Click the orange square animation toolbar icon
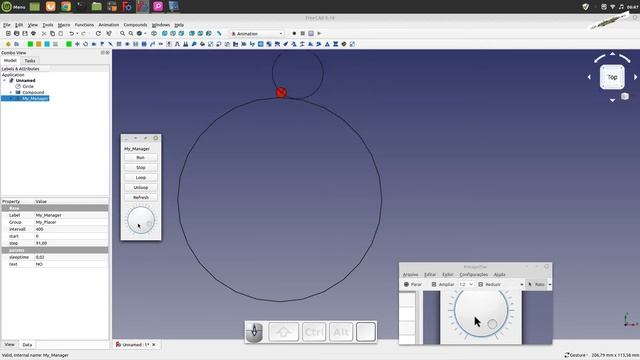The image size is (640, 360). (x=38, y=44)
